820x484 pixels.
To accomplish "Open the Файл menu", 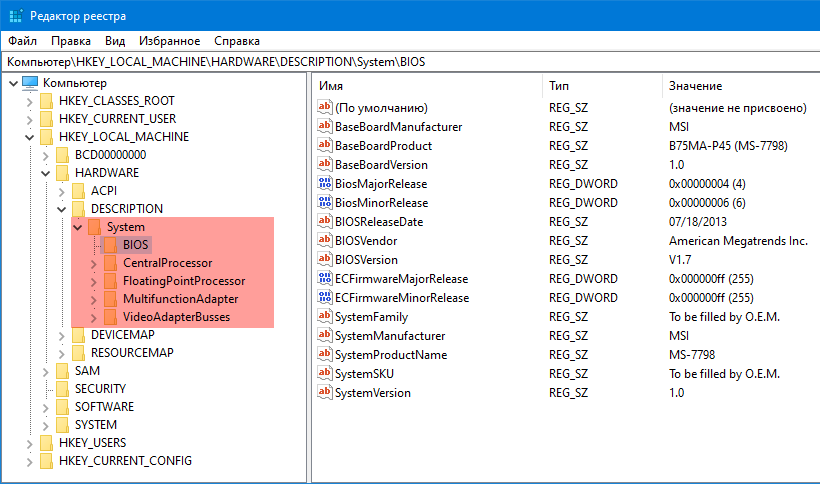I will pyautogui.click(x=22, y=41).
